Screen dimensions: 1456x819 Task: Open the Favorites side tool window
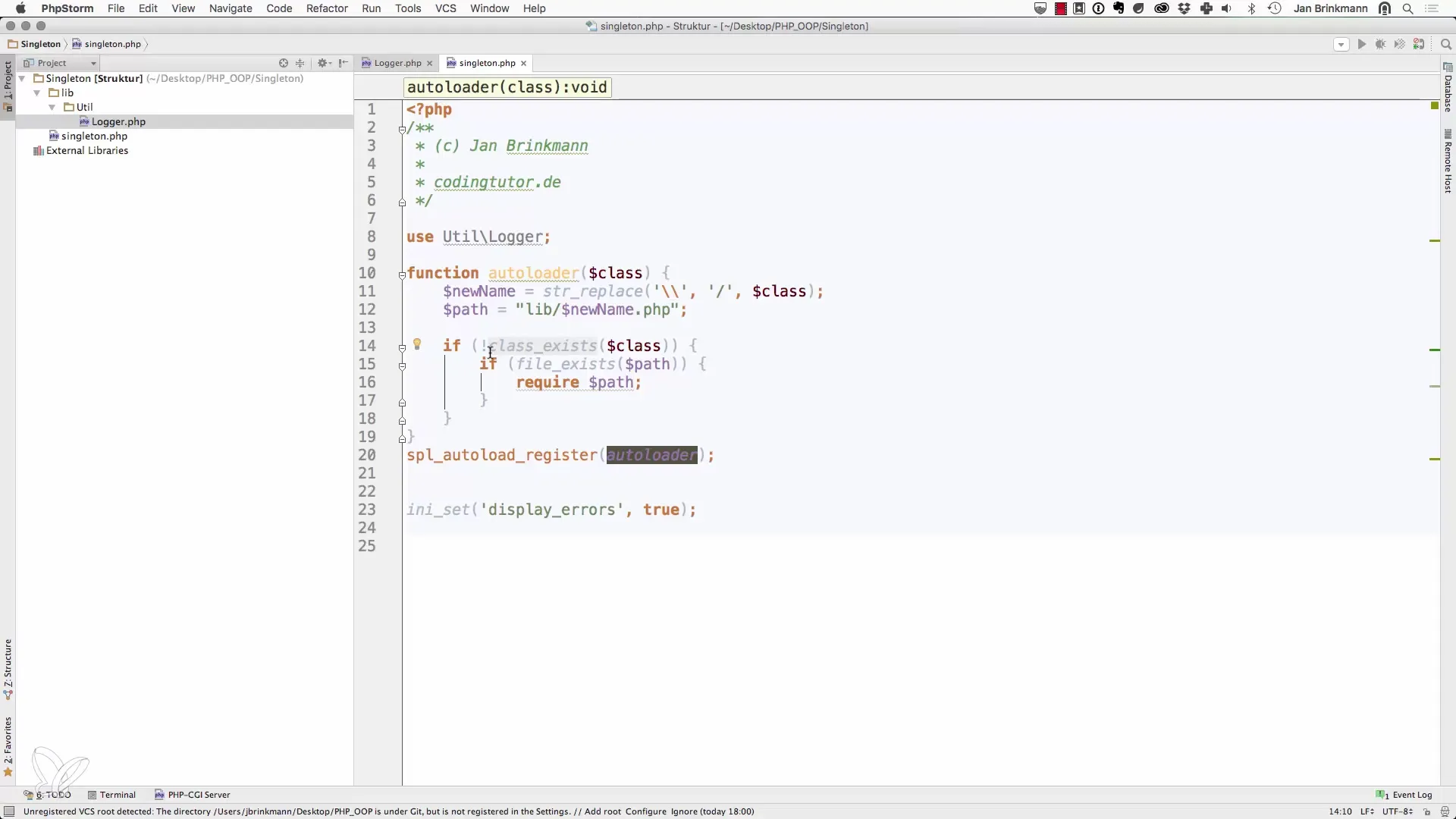8,747
